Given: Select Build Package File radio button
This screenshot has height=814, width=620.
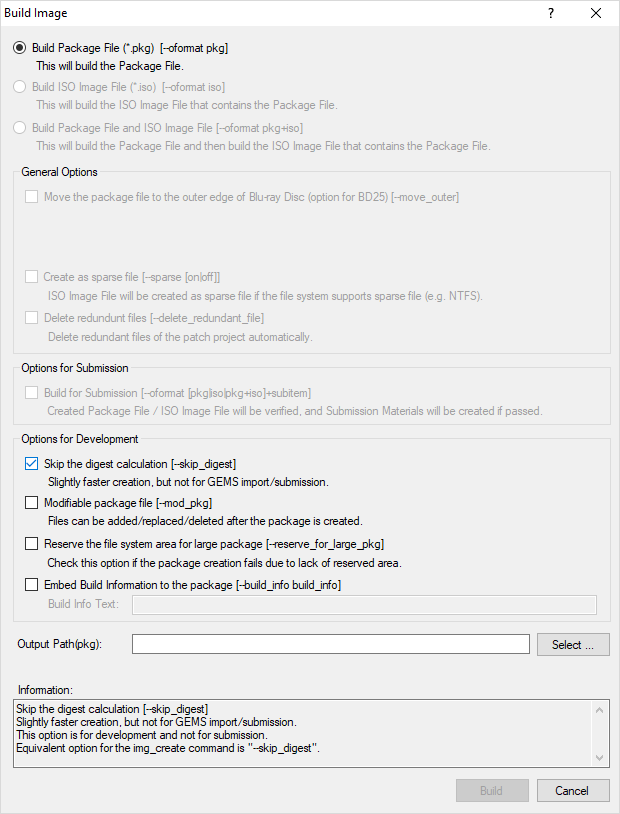Looking at the screenshot, I should tap(20, 48).
